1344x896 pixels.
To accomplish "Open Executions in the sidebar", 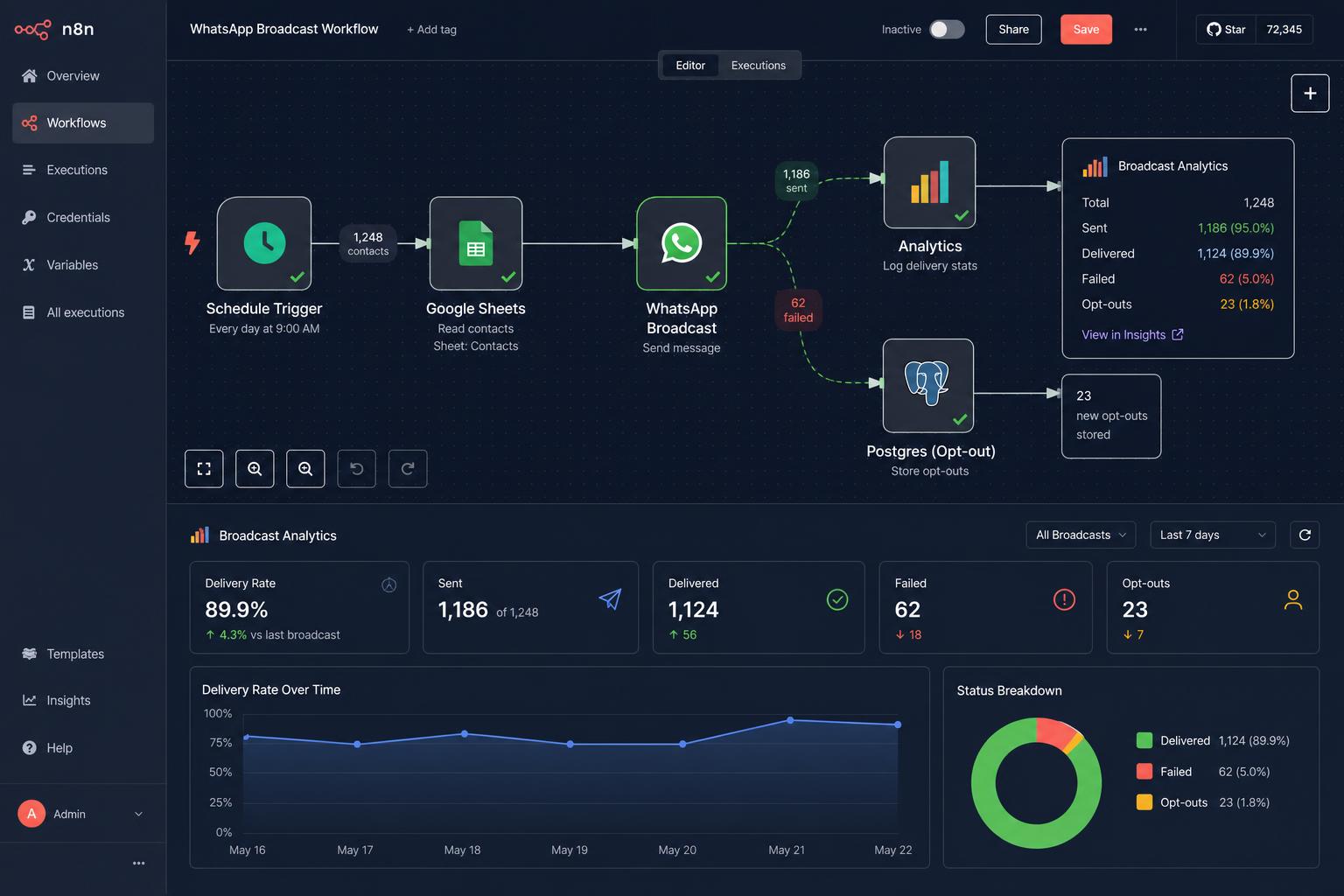I will point(83,171).
